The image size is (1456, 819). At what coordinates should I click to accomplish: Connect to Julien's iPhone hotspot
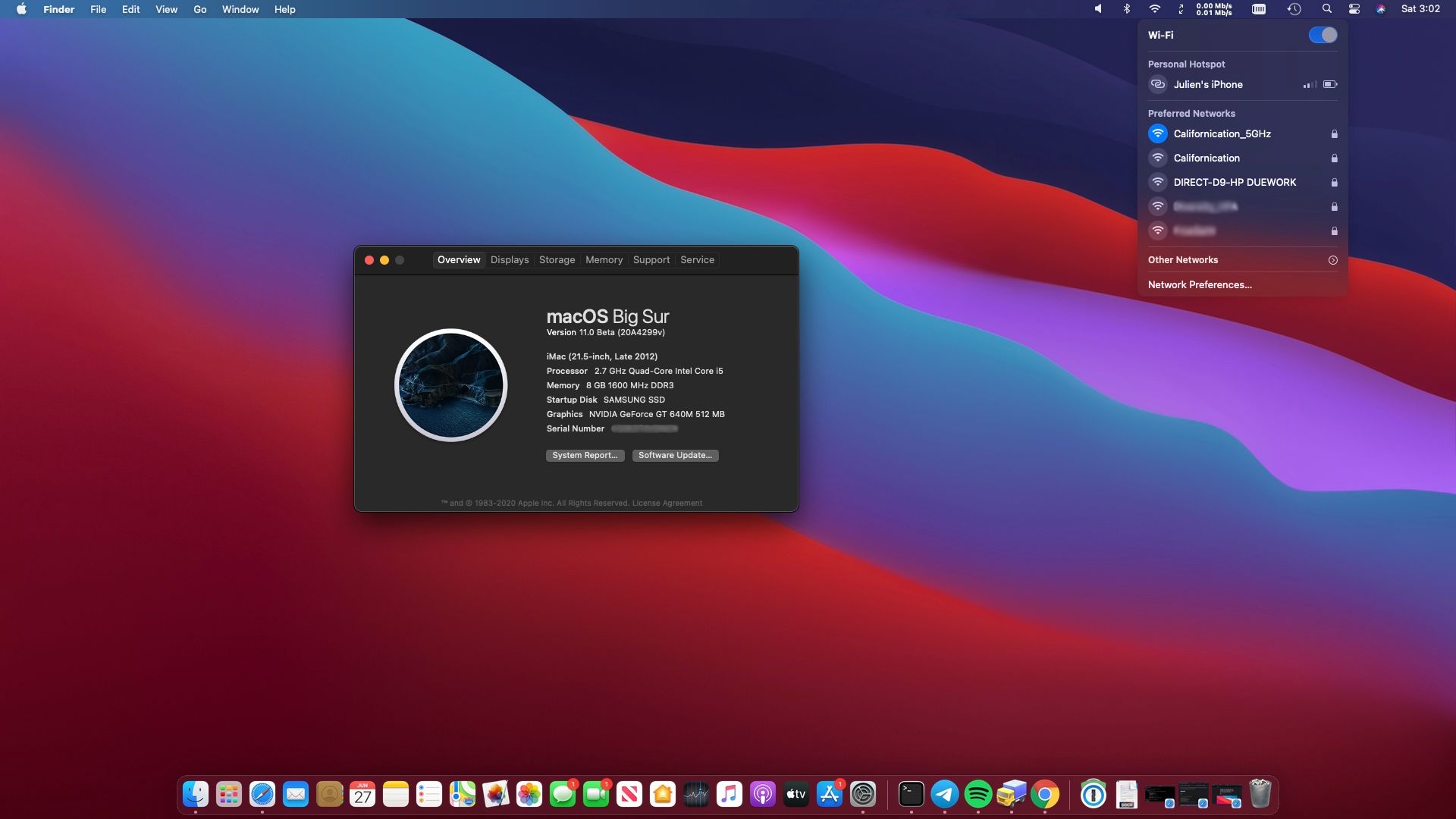point(1208,84)
